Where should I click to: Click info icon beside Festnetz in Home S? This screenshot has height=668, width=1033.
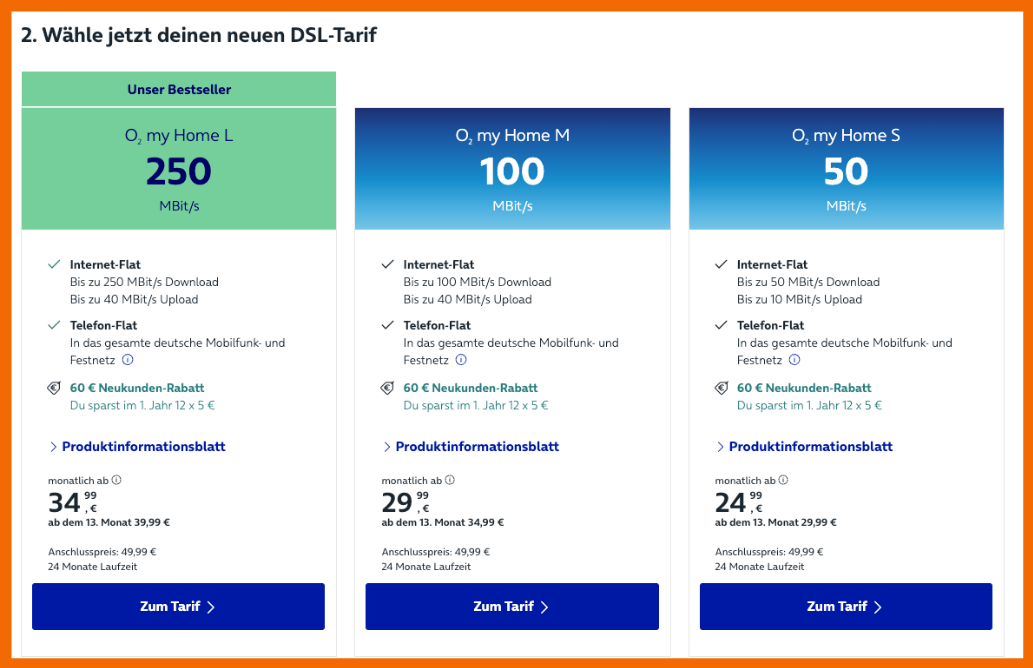coord(795,360)
